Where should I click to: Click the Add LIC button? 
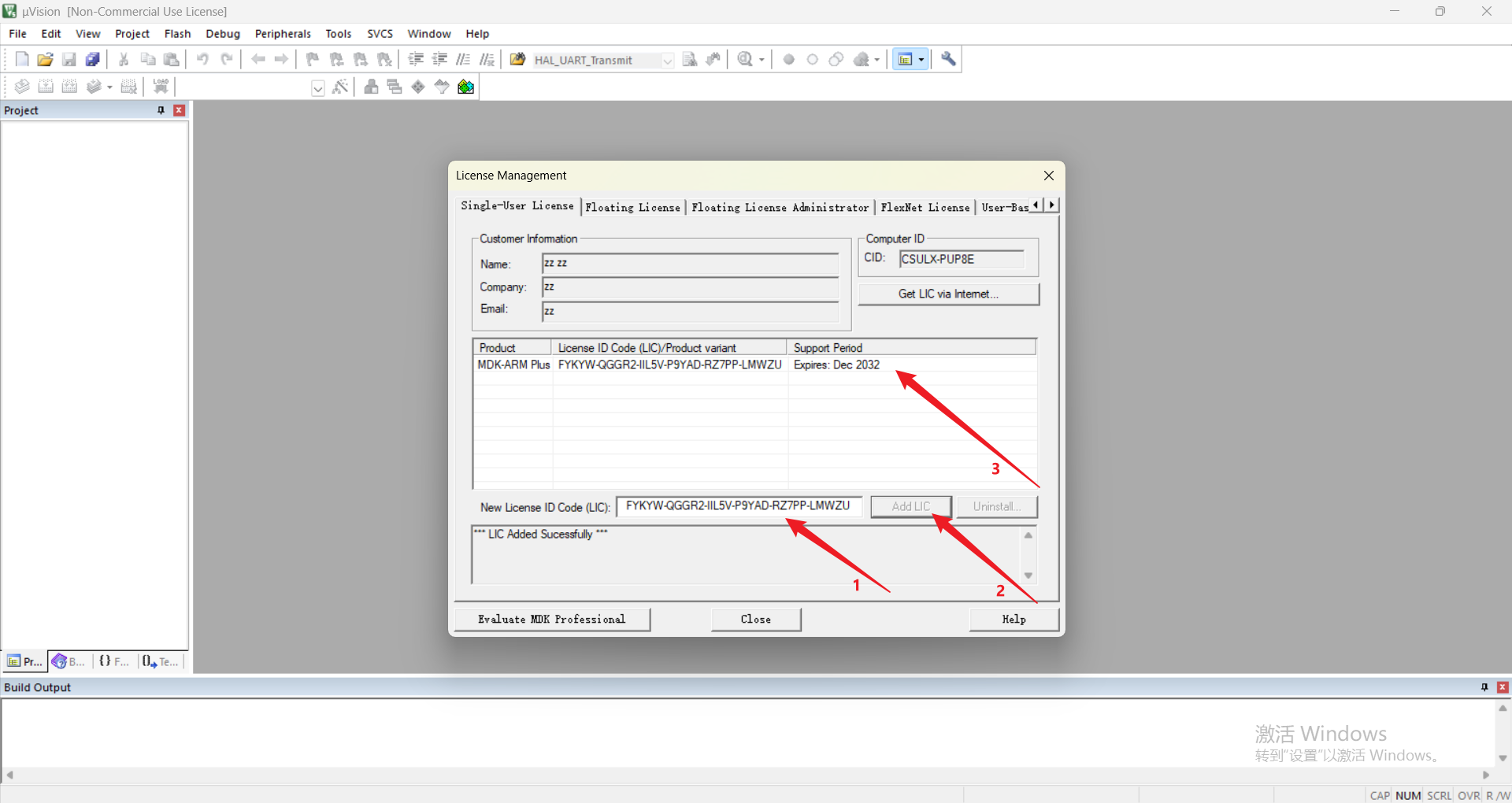911,506
